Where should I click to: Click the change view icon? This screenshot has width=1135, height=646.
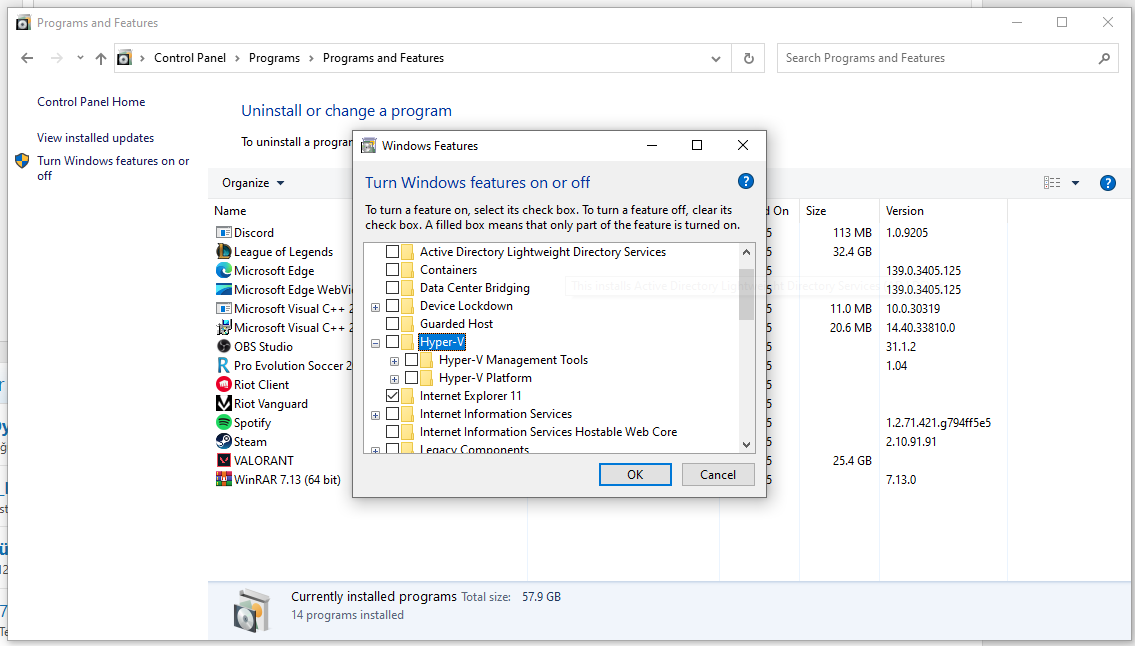point(1052,183)
